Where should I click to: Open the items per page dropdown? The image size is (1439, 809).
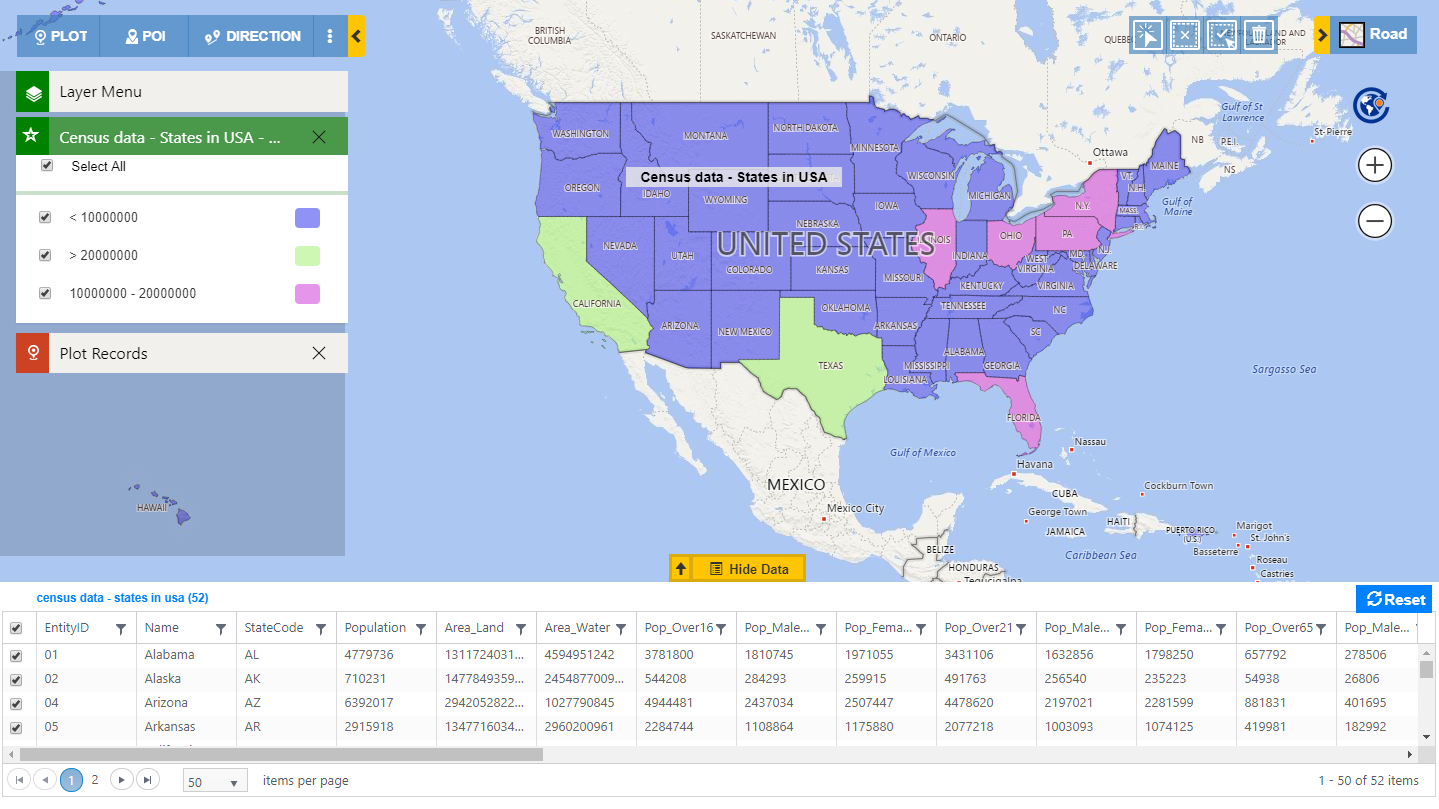(x=216, y=782)
